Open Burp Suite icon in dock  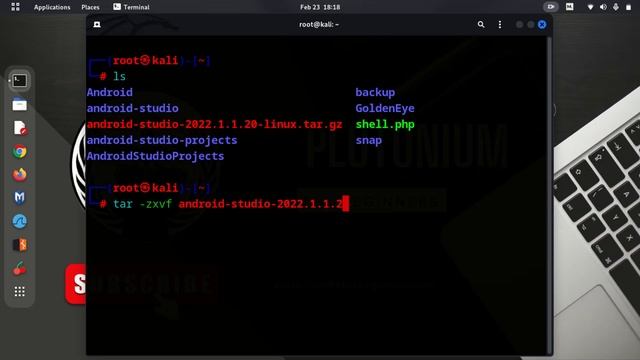19,245
